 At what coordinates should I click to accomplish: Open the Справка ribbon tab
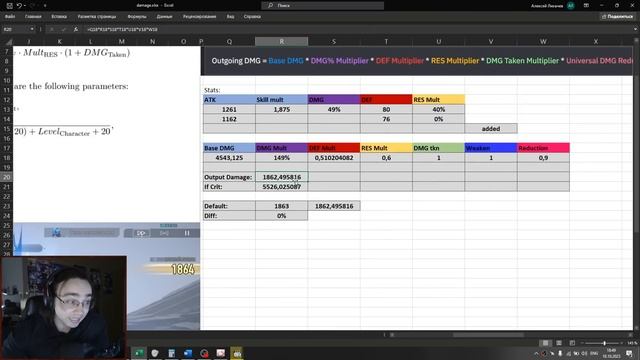point(252,17)
